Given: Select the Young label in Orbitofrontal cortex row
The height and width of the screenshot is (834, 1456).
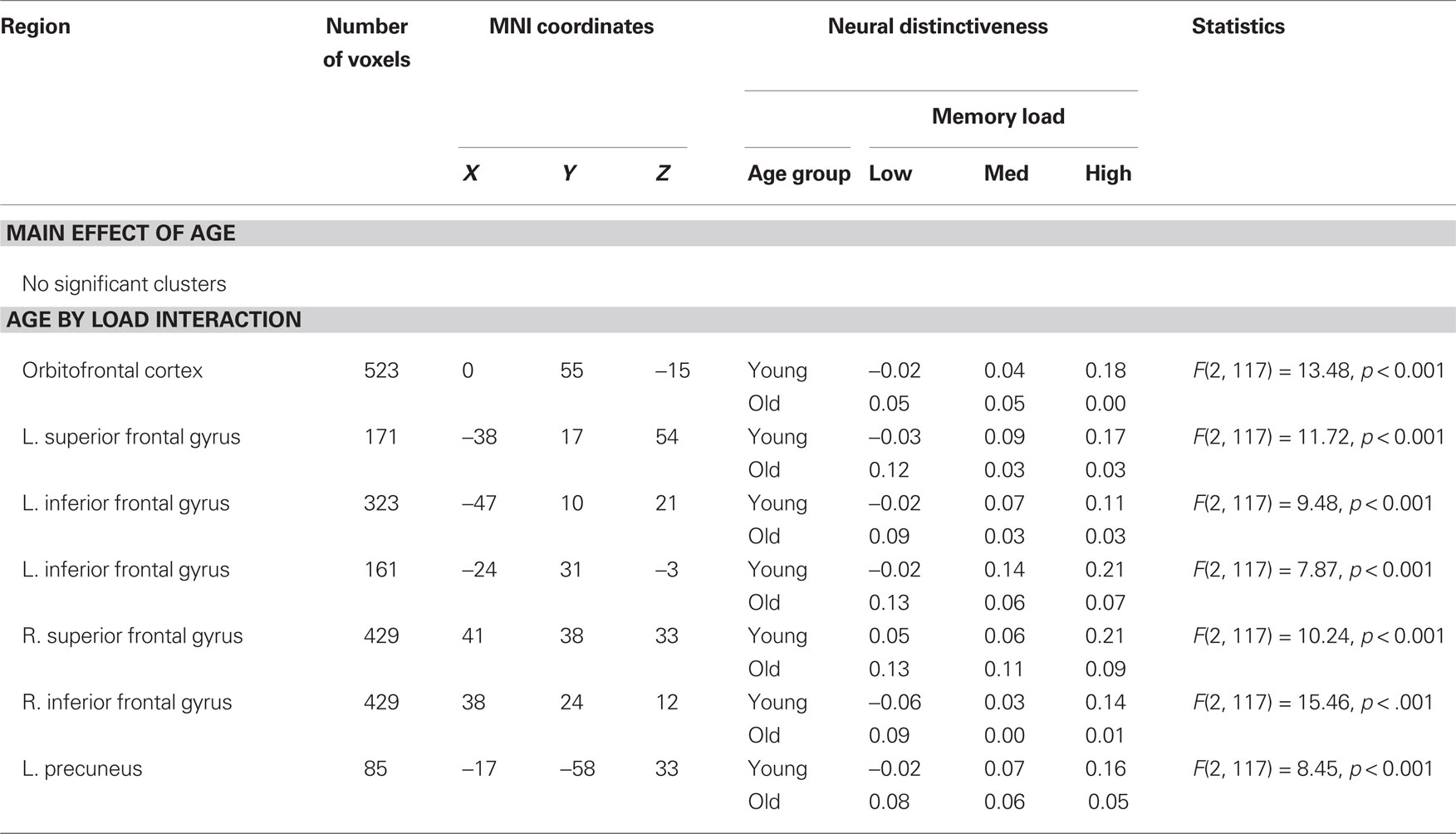Looking at the screenshot, I should coord(777,370).
